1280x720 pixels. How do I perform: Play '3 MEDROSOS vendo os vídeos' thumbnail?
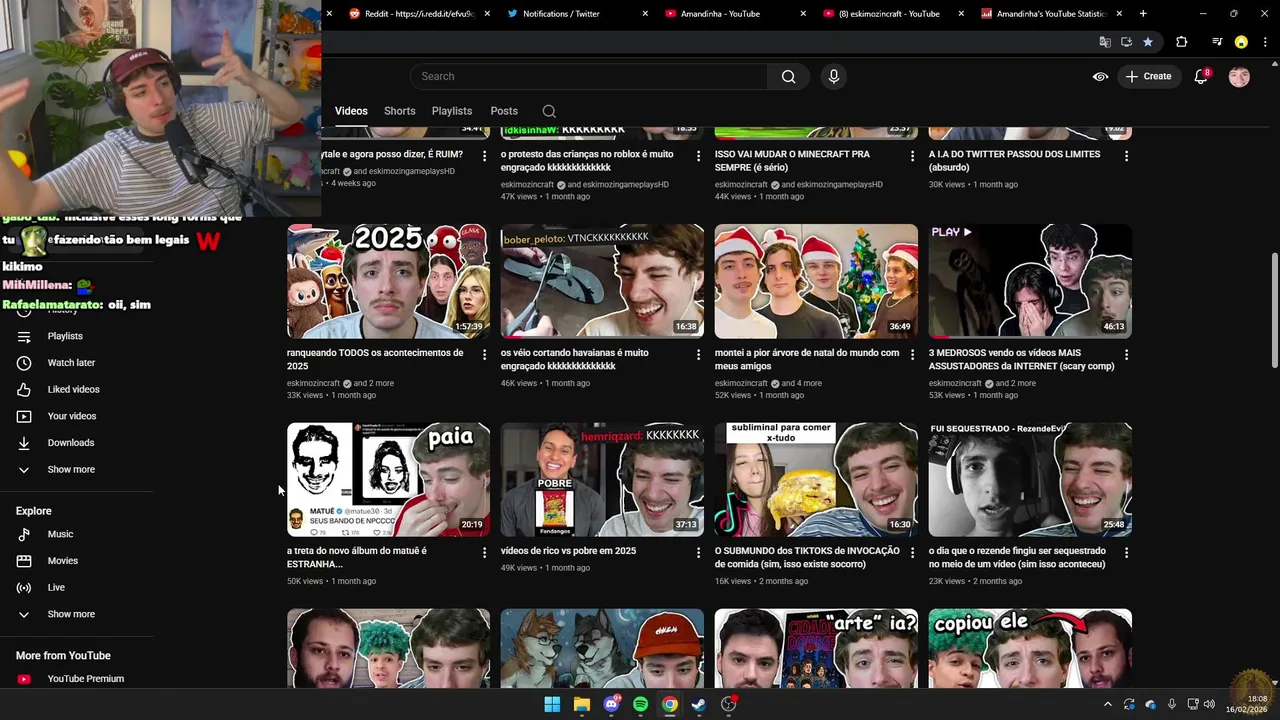(1030, 281)
